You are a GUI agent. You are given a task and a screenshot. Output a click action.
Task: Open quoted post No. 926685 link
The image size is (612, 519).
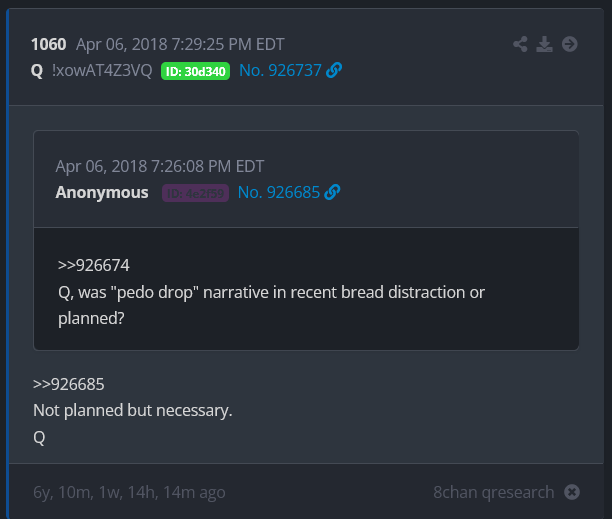pos(278,192)
